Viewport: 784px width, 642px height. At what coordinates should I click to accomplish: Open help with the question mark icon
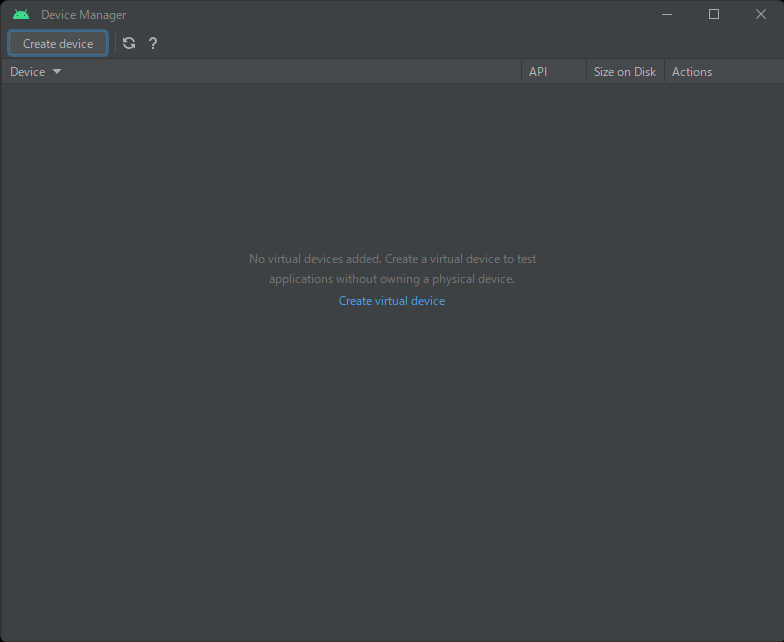pos(153,44)
